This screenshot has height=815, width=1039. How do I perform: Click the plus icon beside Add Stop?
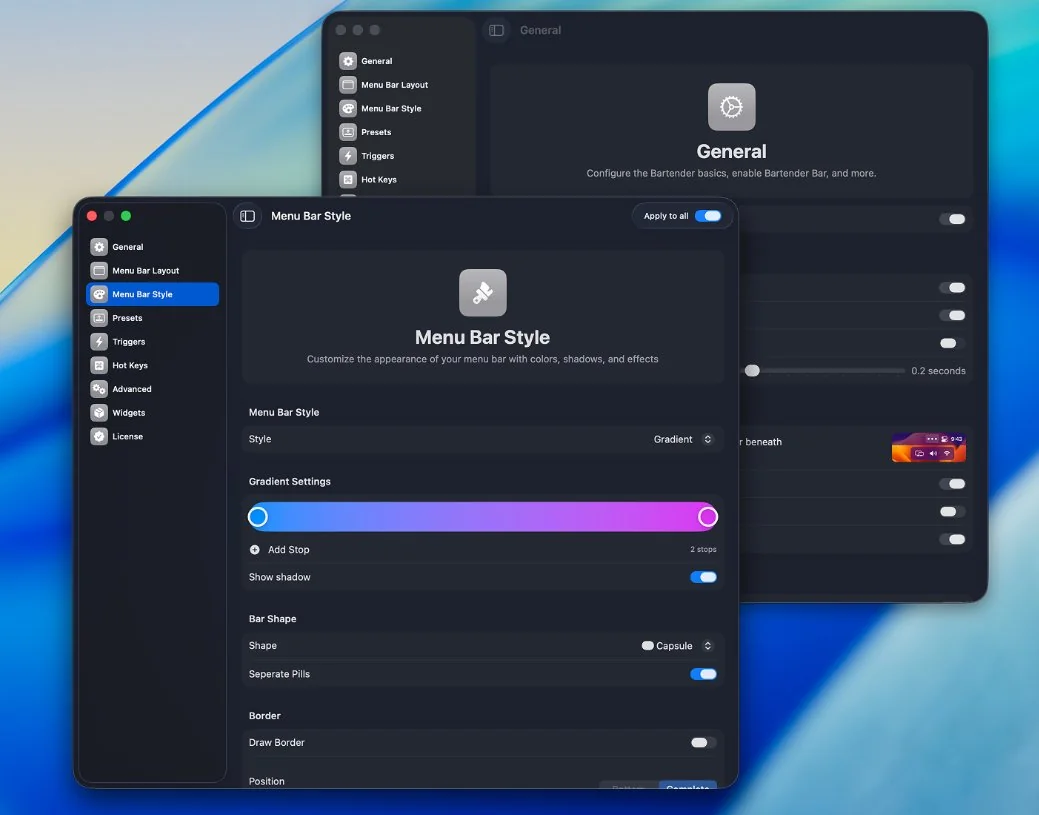254,549
